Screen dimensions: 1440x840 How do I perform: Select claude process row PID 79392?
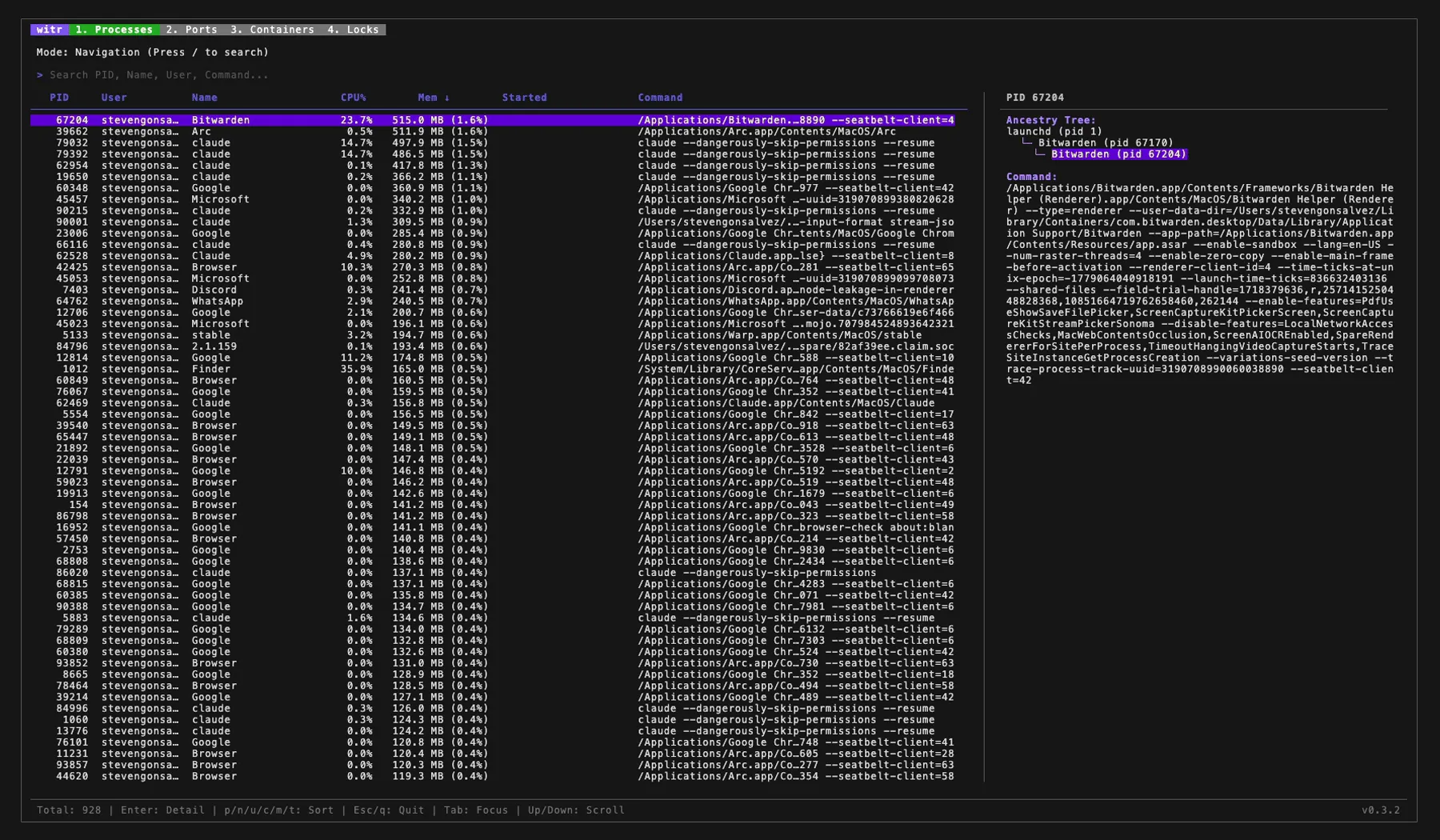pos(498,154)
